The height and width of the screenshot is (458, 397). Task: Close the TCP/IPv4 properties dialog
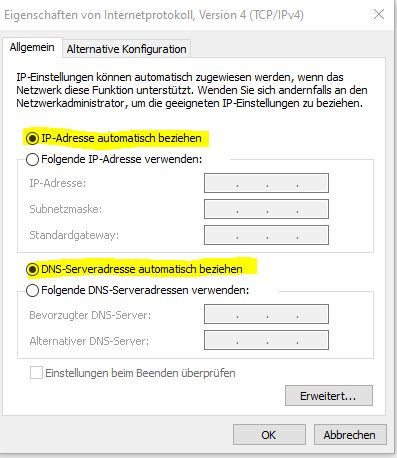(x=379, y=14)
